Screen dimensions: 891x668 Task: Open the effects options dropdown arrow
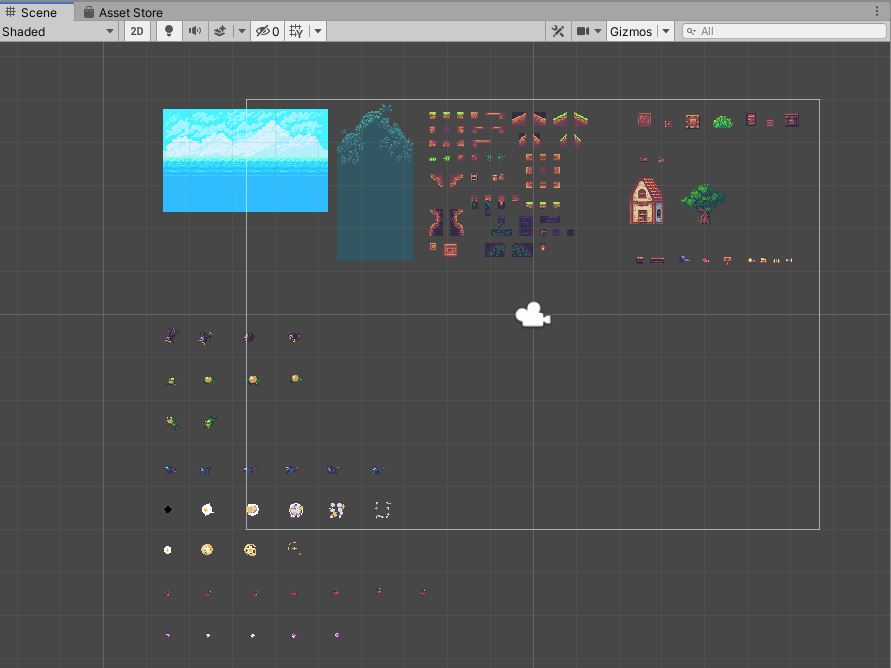242,31
